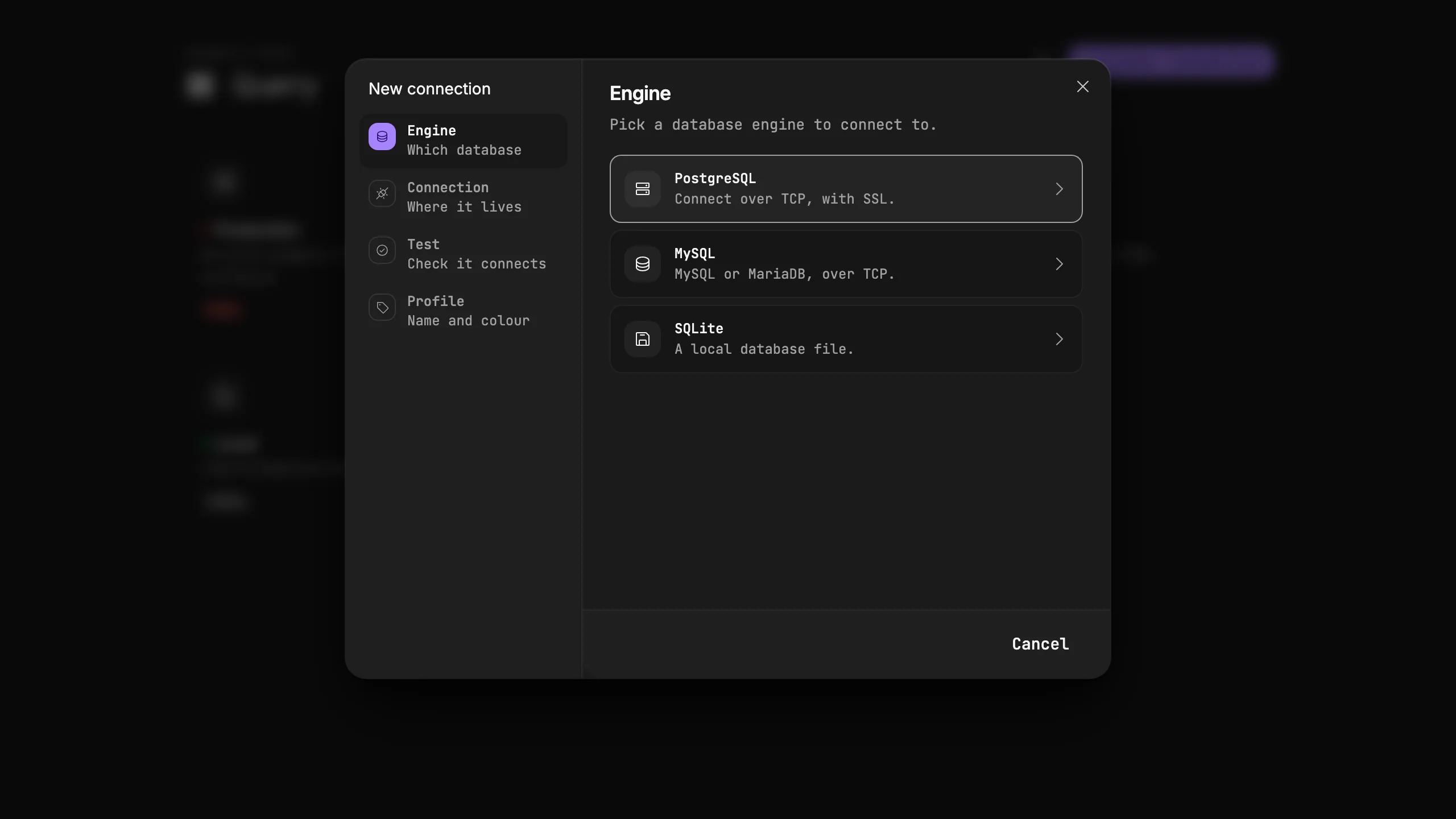Image resolution: width=1456 pixels, height=819 pixels.
Task: Cancel the new connection dialog
Action: tap(1040, 644)
